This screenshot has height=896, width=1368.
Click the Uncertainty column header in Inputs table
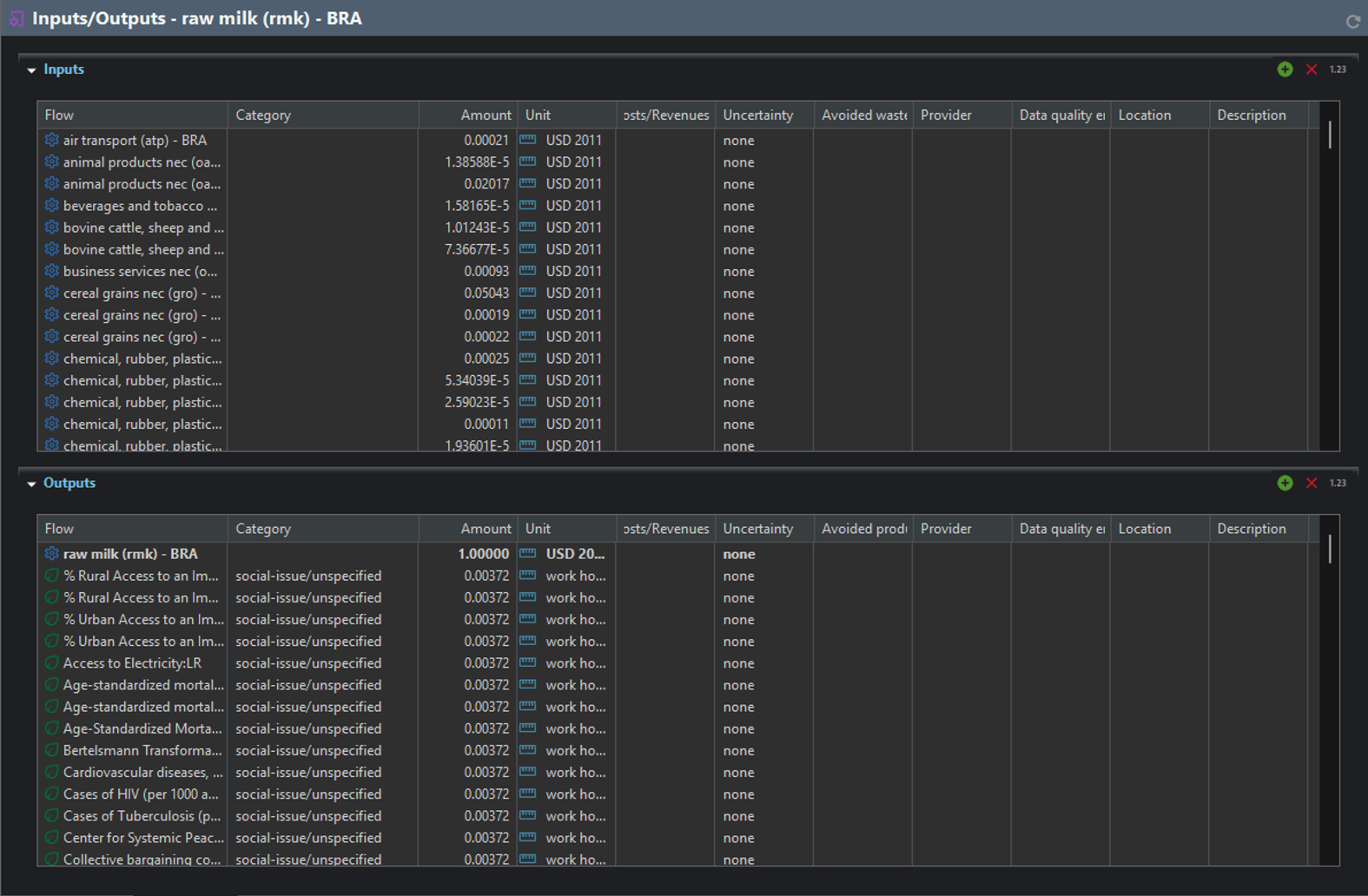[764, 115]
